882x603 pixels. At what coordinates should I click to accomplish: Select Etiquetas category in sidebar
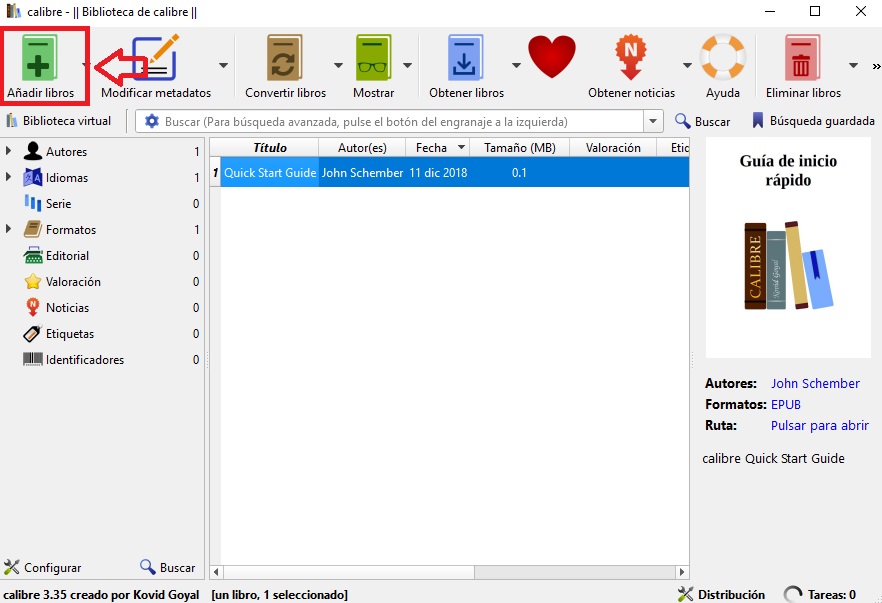click(x=69, y=334)
